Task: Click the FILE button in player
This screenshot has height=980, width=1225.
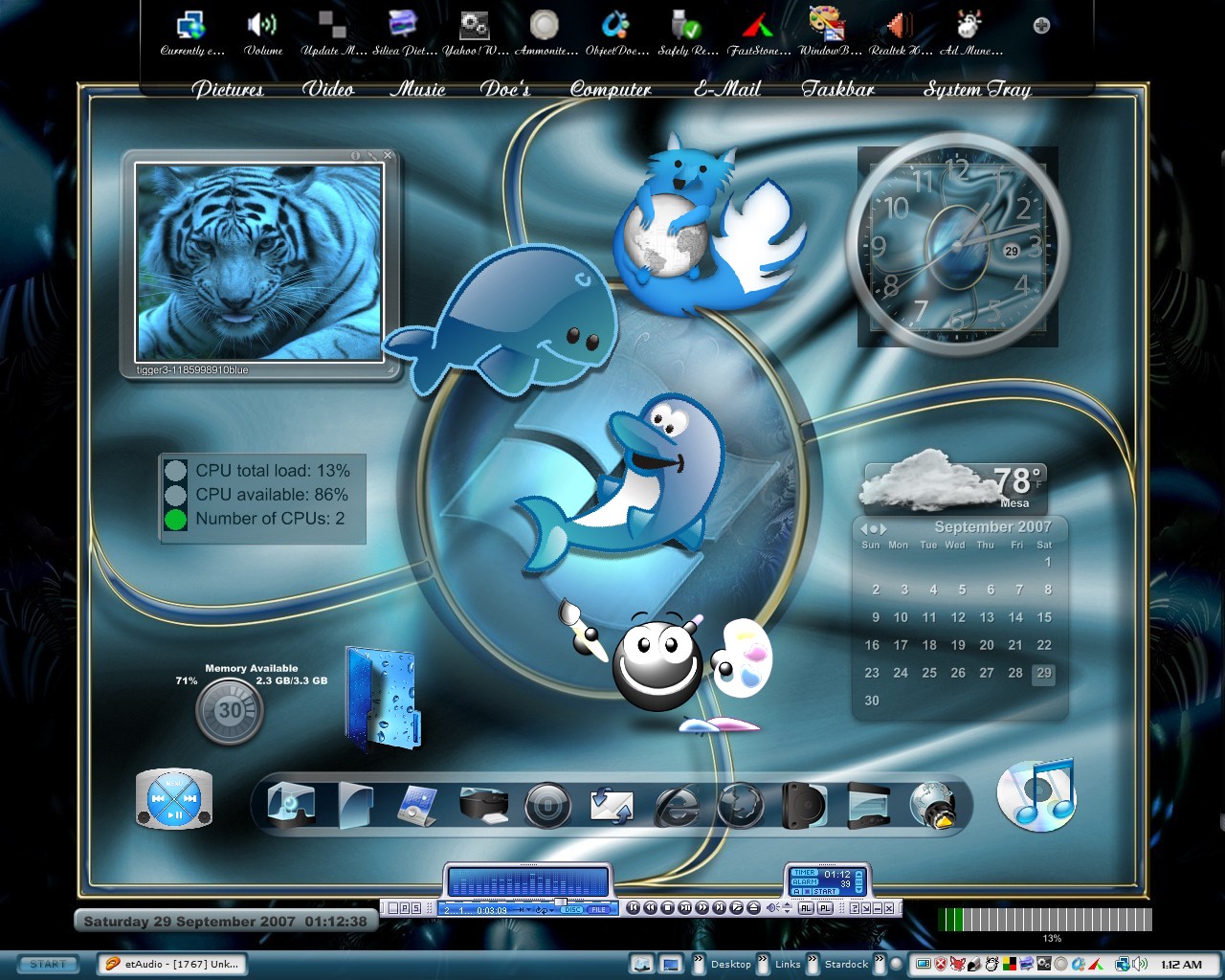Action: (598, 909)
